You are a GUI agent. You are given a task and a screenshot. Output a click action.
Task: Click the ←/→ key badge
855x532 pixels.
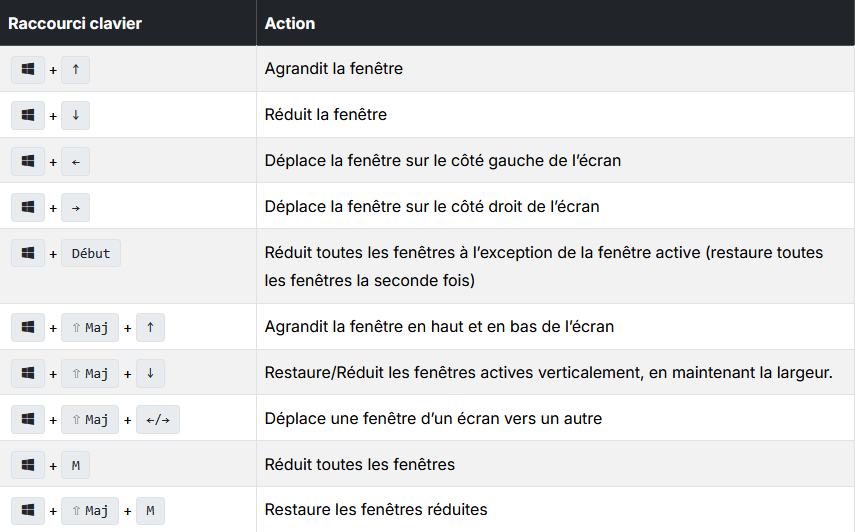(158, 419)
